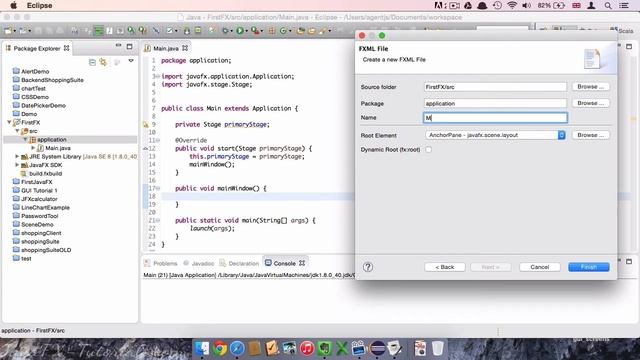Collapse the FirstFX project tree node

pyautogui.click(x=9, y=122)
